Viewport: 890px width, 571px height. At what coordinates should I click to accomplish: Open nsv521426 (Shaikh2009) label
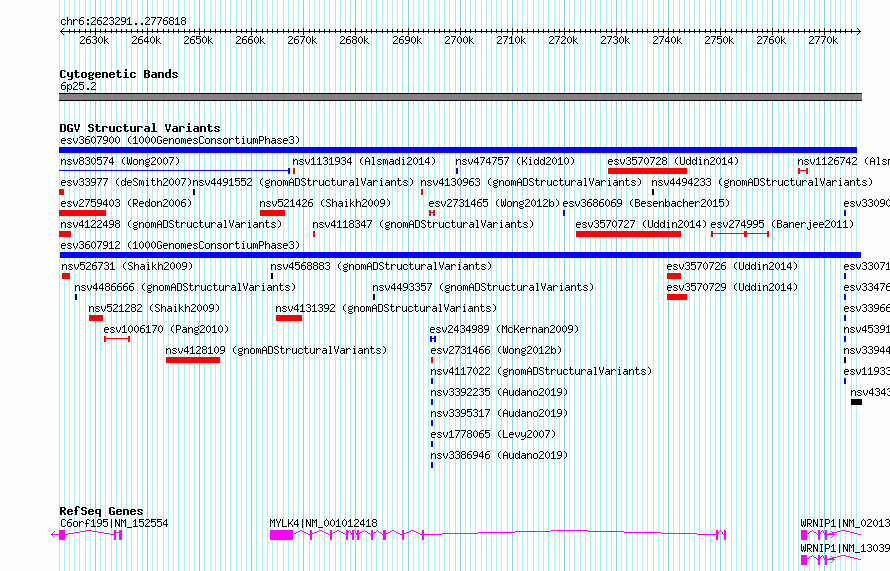[x=325, y=203]
